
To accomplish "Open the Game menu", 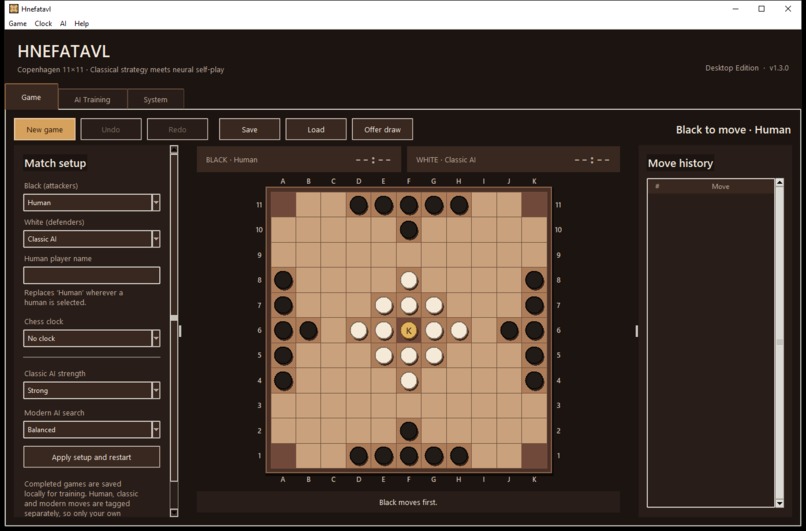I will (17, 23).
